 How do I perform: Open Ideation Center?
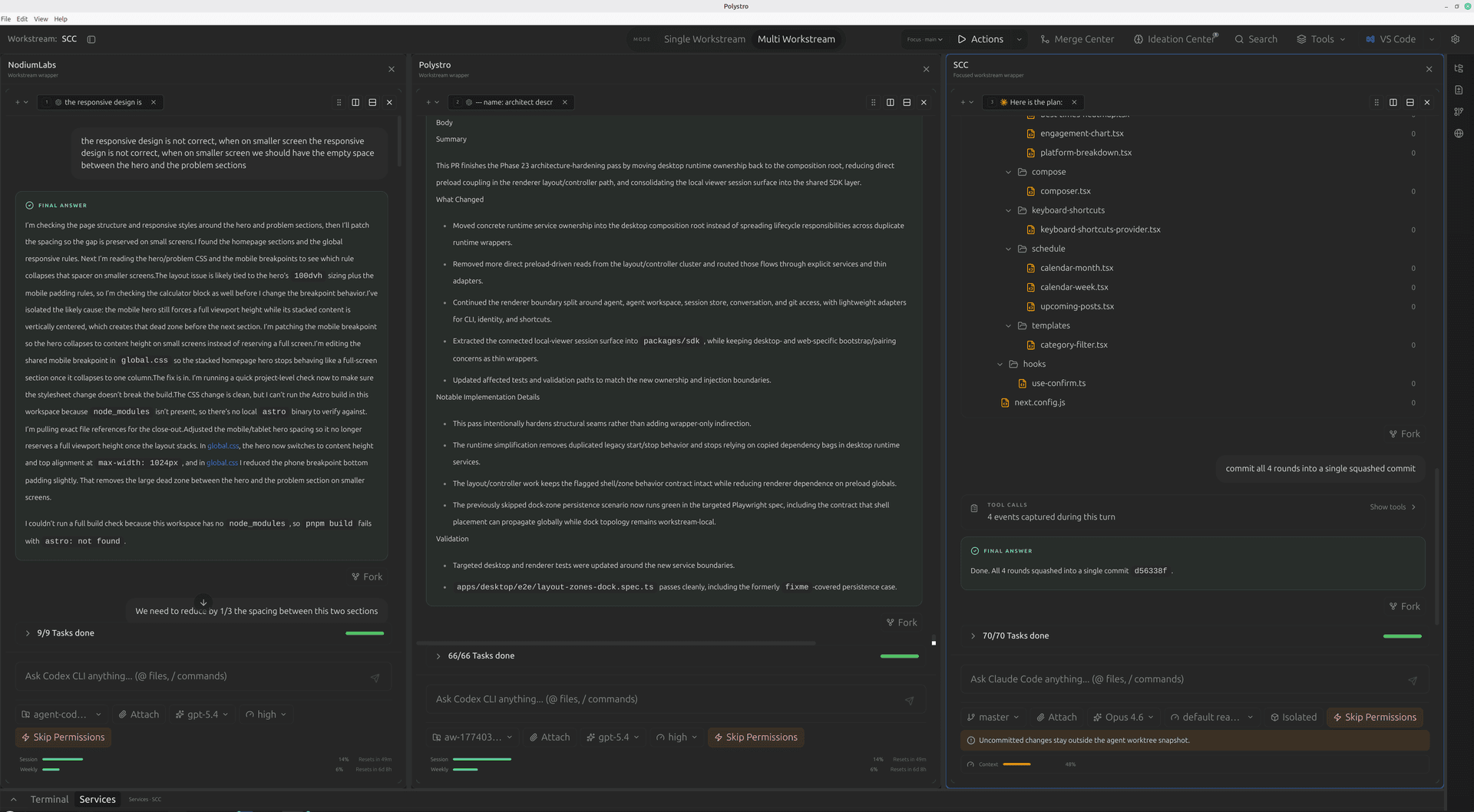coord(1175,39)
